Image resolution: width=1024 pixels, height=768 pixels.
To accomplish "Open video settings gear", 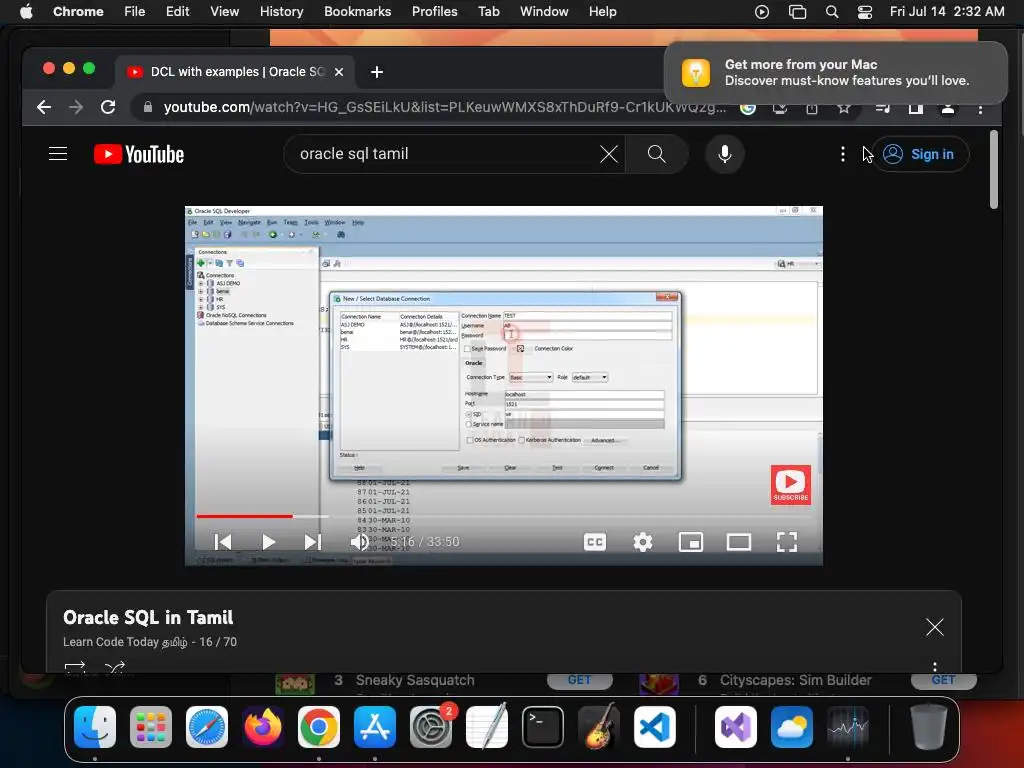I will [643, 542].
